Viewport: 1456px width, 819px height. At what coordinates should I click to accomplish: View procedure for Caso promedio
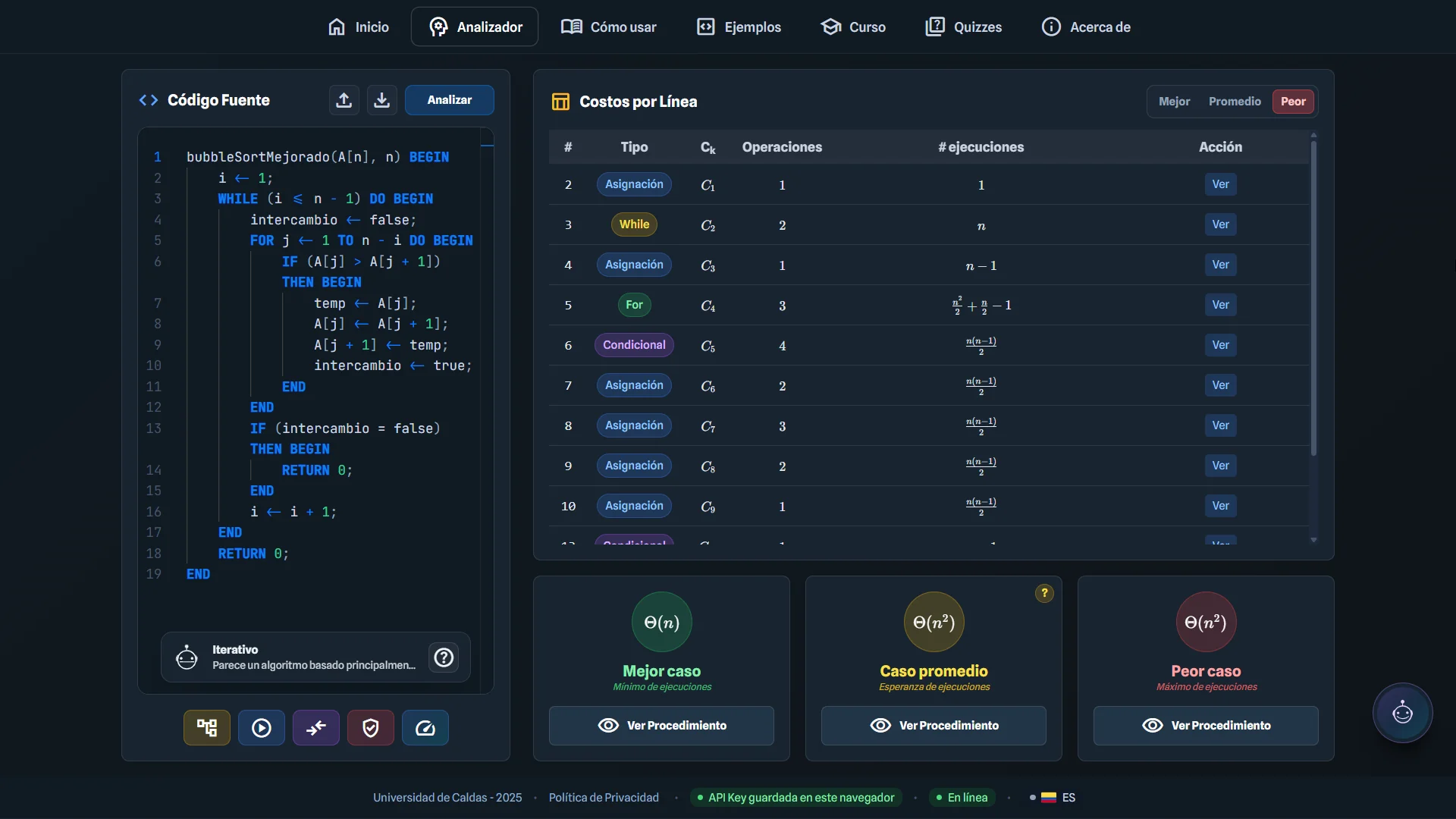[934, 726]
